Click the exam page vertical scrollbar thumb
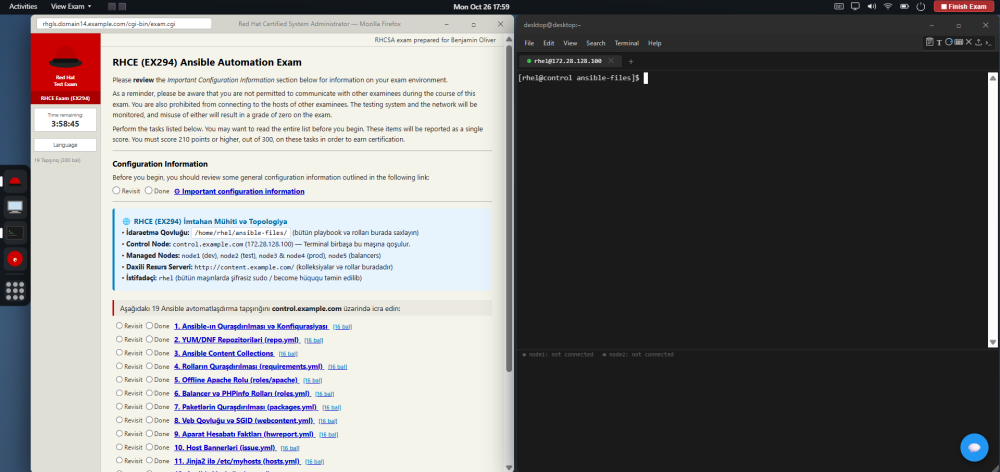This screenshot has height=472, width=1000. coord(508,207)
